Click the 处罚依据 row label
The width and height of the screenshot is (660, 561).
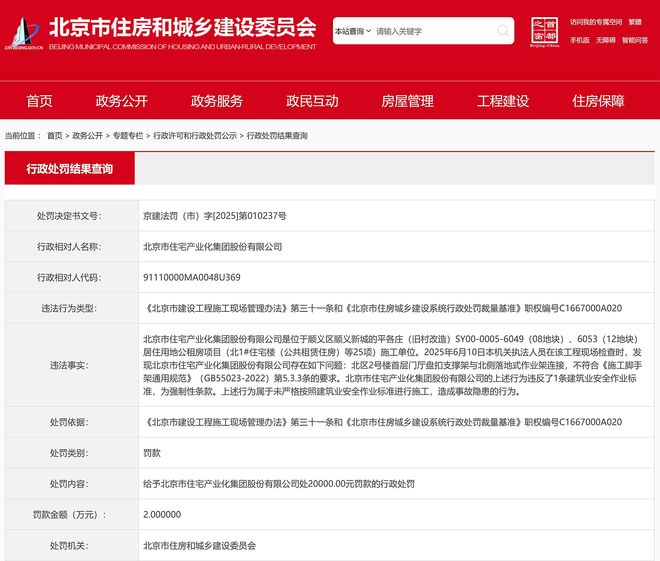coord(69,422)
